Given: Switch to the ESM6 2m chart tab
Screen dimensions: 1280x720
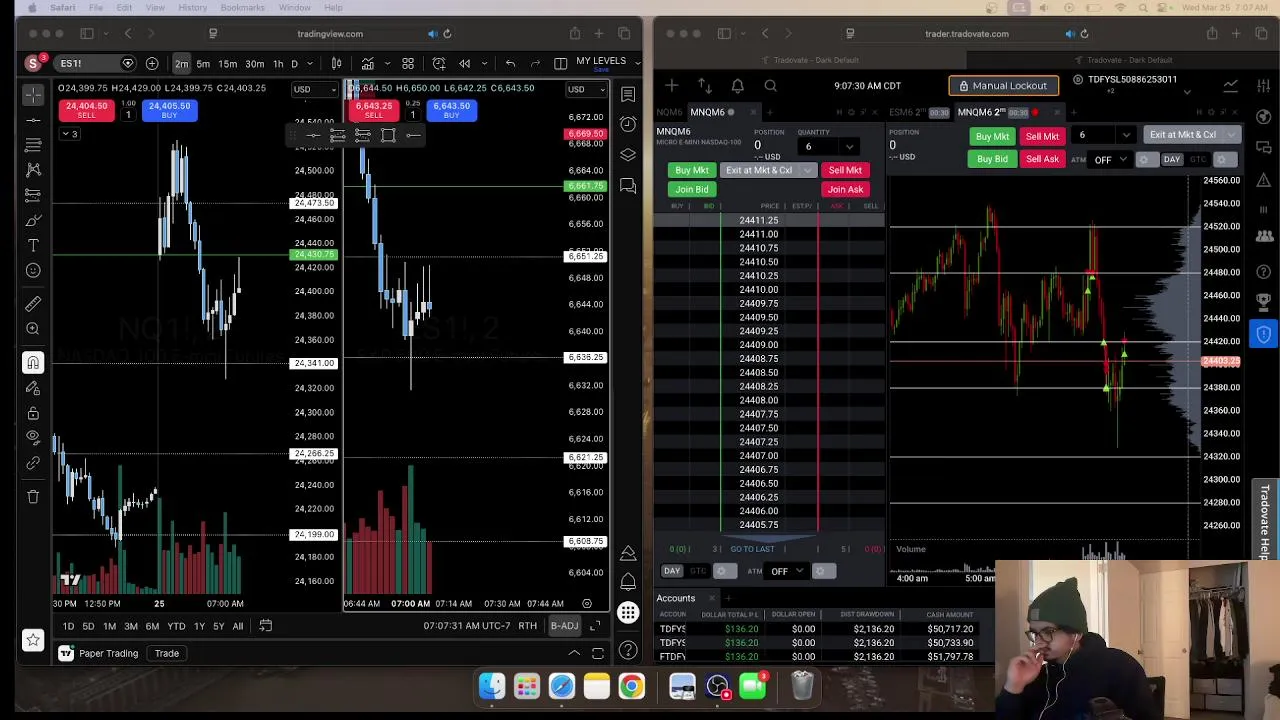Looking at the screenshot, I should click(x=918, y=112).
